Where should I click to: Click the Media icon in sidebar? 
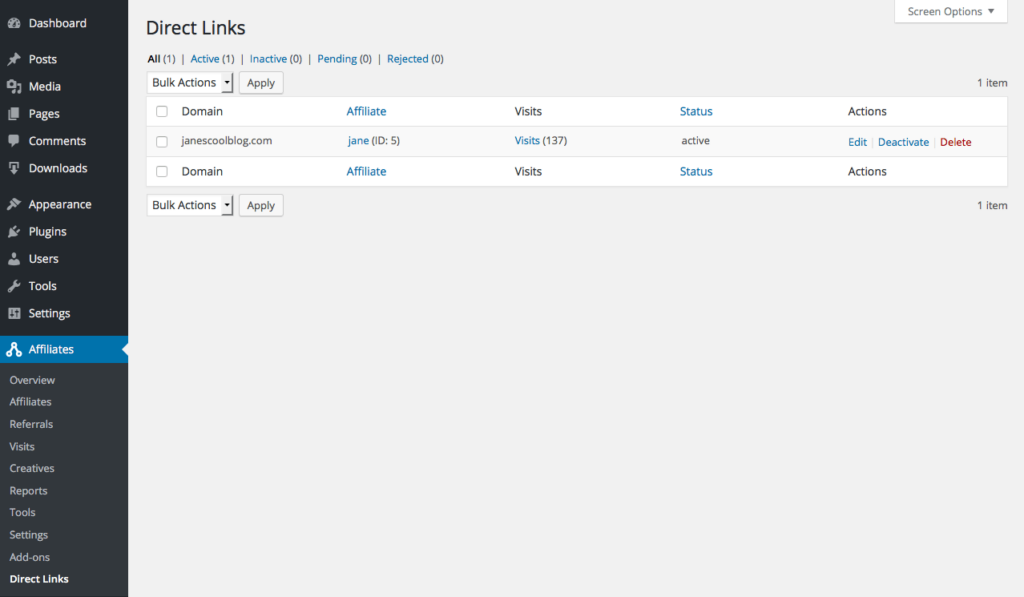click(14, 86)
